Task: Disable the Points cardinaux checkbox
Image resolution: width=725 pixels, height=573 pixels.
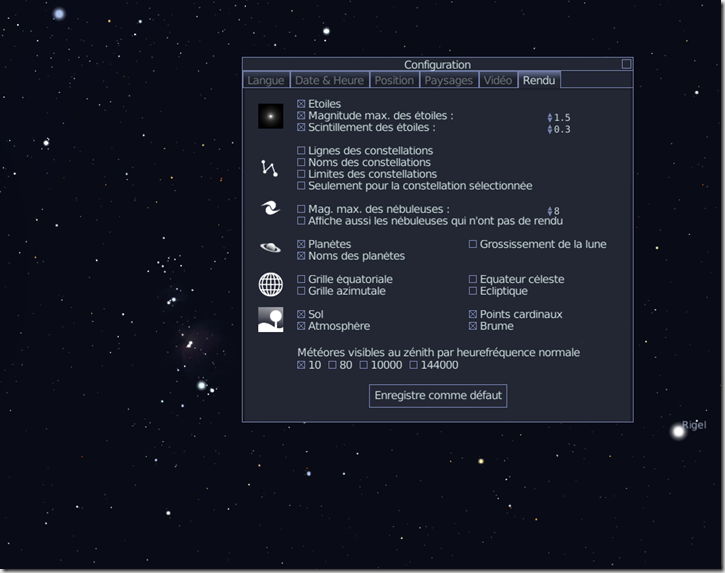Action: pyautogui.click(x=473, y=315)
